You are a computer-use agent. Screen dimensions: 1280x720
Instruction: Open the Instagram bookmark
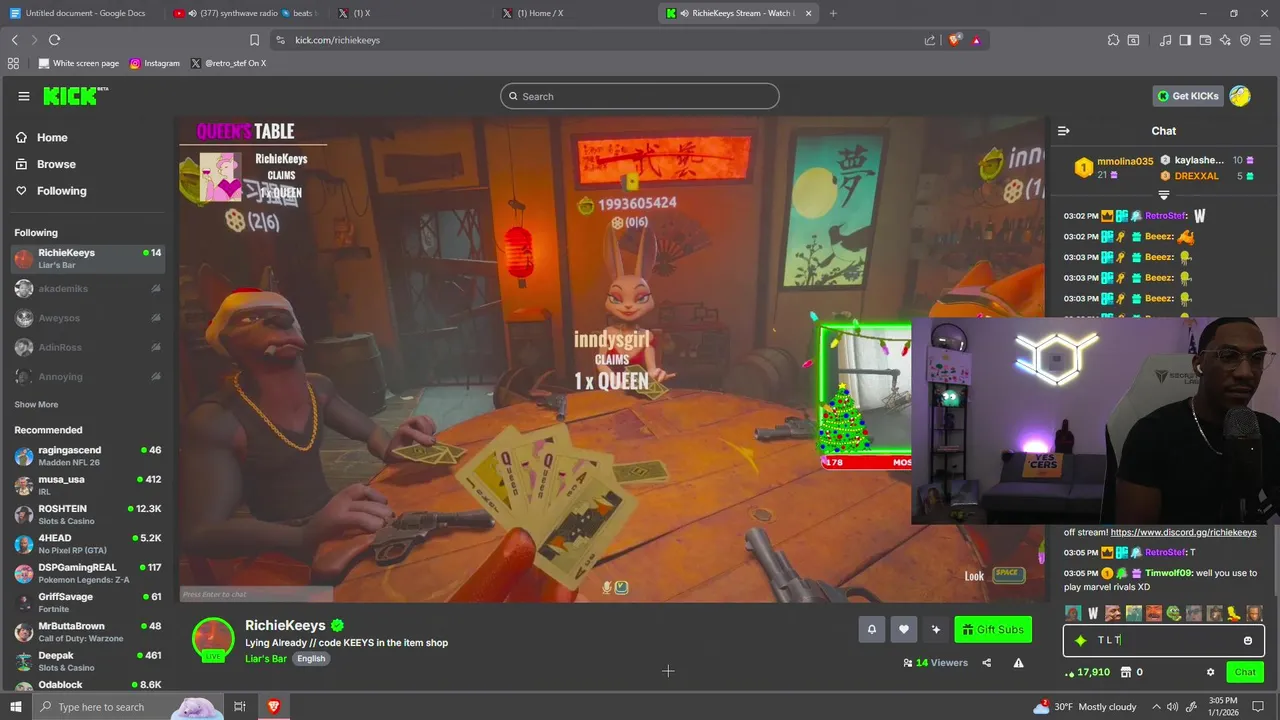click(x=155, y=63)
